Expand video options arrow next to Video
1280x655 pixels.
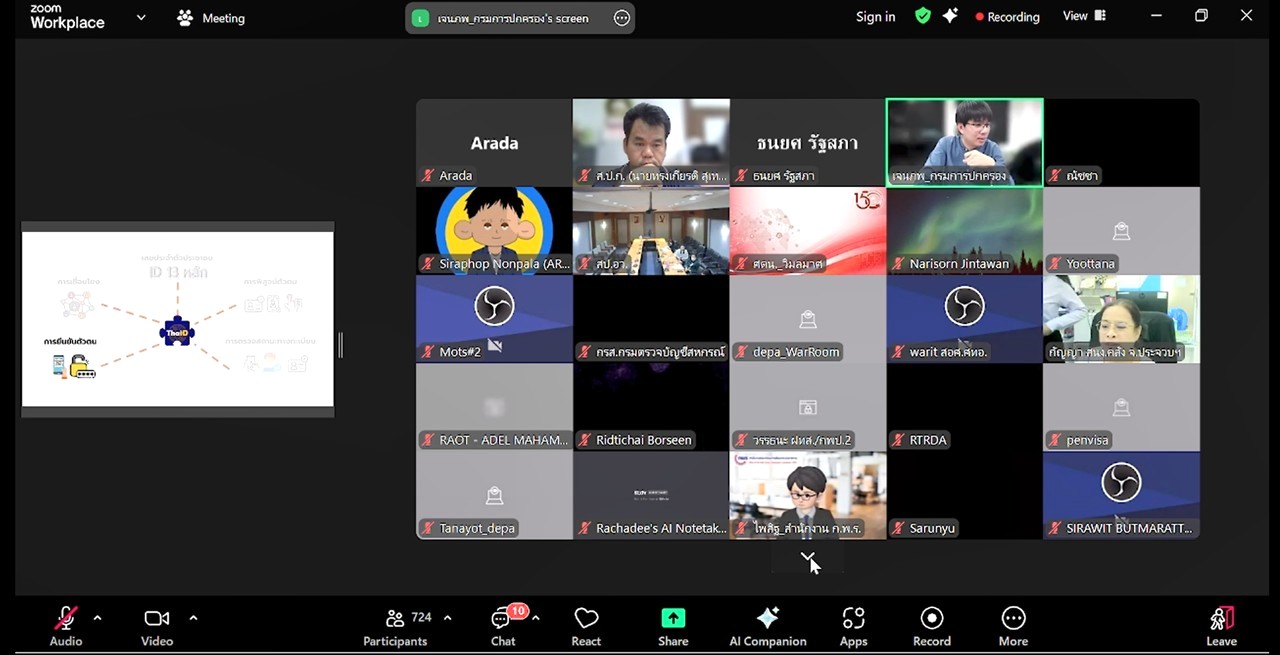click(193, 618)
